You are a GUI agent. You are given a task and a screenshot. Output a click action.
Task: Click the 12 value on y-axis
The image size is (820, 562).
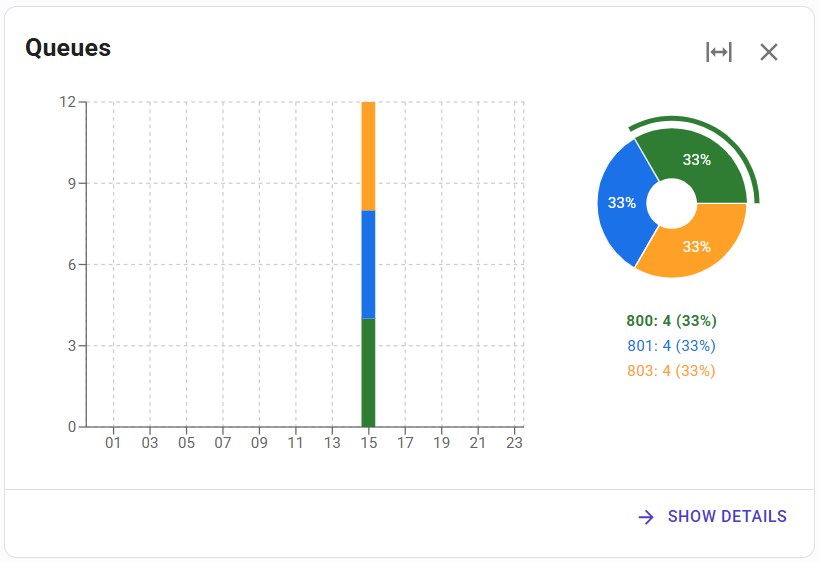[x=67, y=102]
